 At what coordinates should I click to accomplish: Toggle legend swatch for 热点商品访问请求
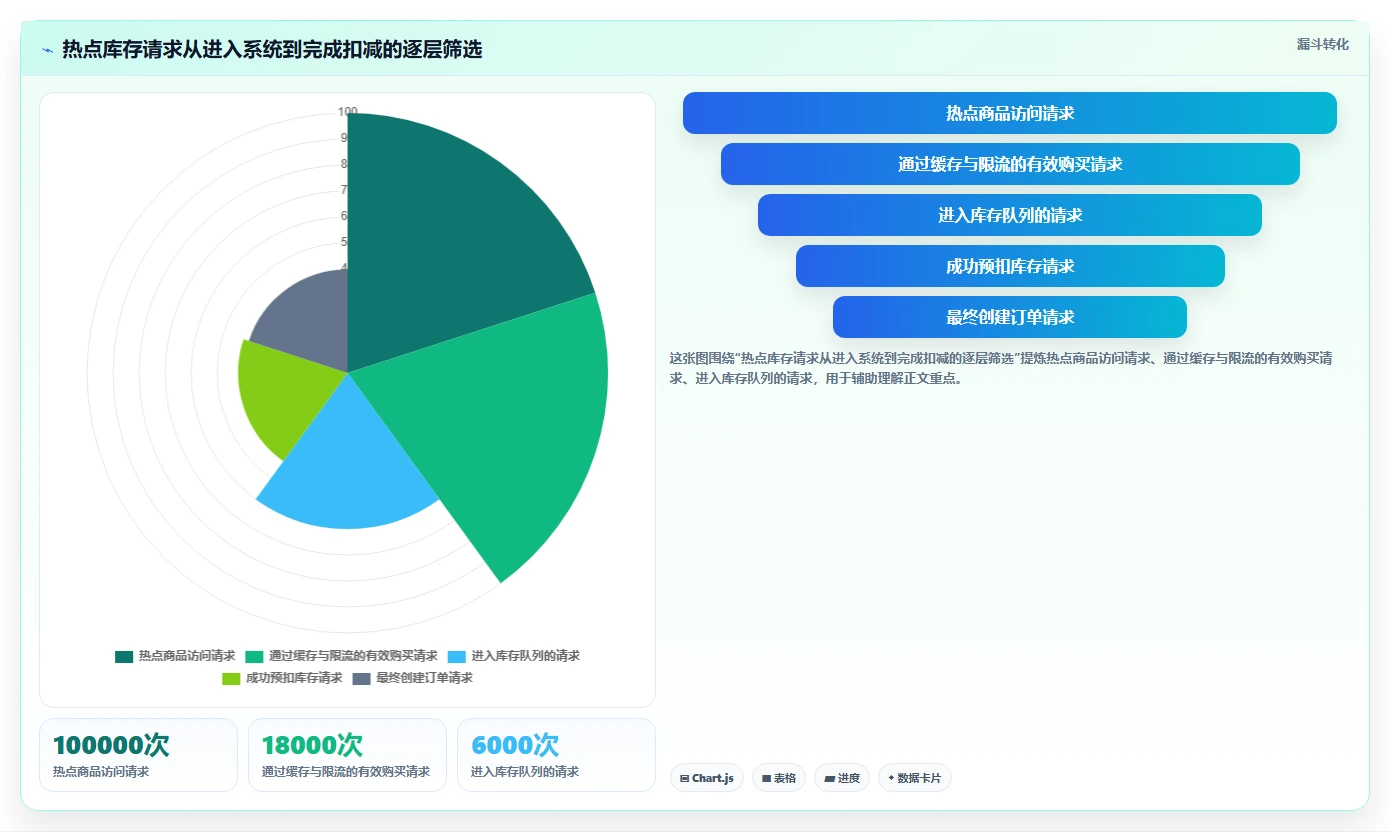124,656
